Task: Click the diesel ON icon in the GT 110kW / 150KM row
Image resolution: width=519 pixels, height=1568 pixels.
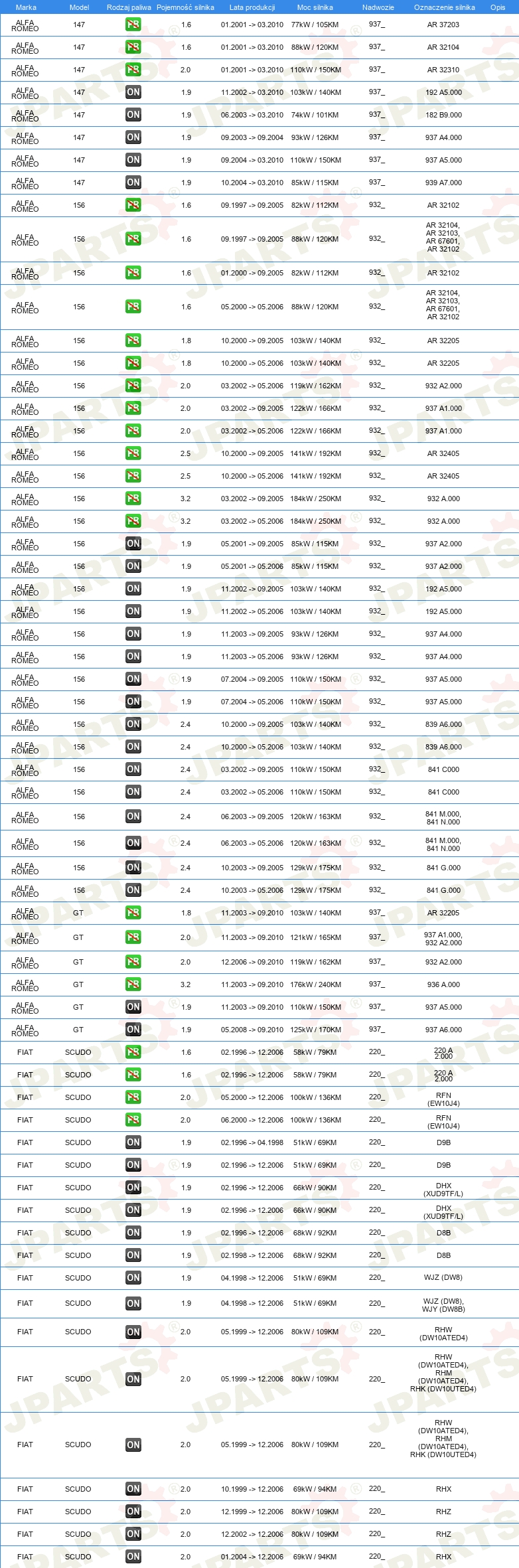Action: coord(133,1007)
